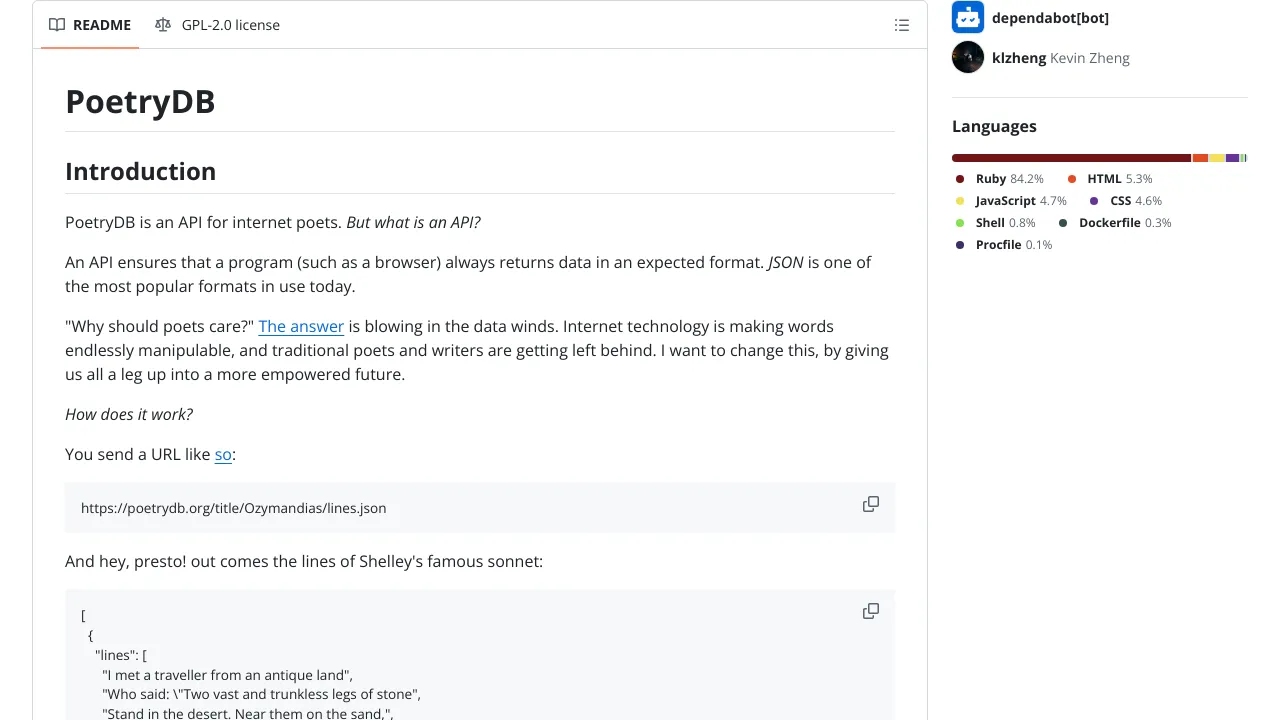Select CSS 4.6% language
The image size is (1280, 720).
click(x=1125, y=201)
